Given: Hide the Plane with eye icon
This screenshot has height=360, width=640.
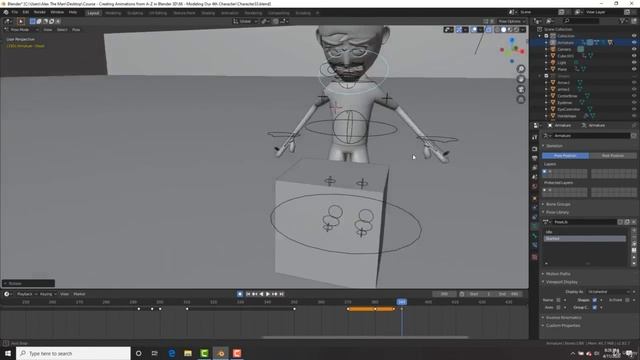Looking at the screenshot, I should 634,69.
